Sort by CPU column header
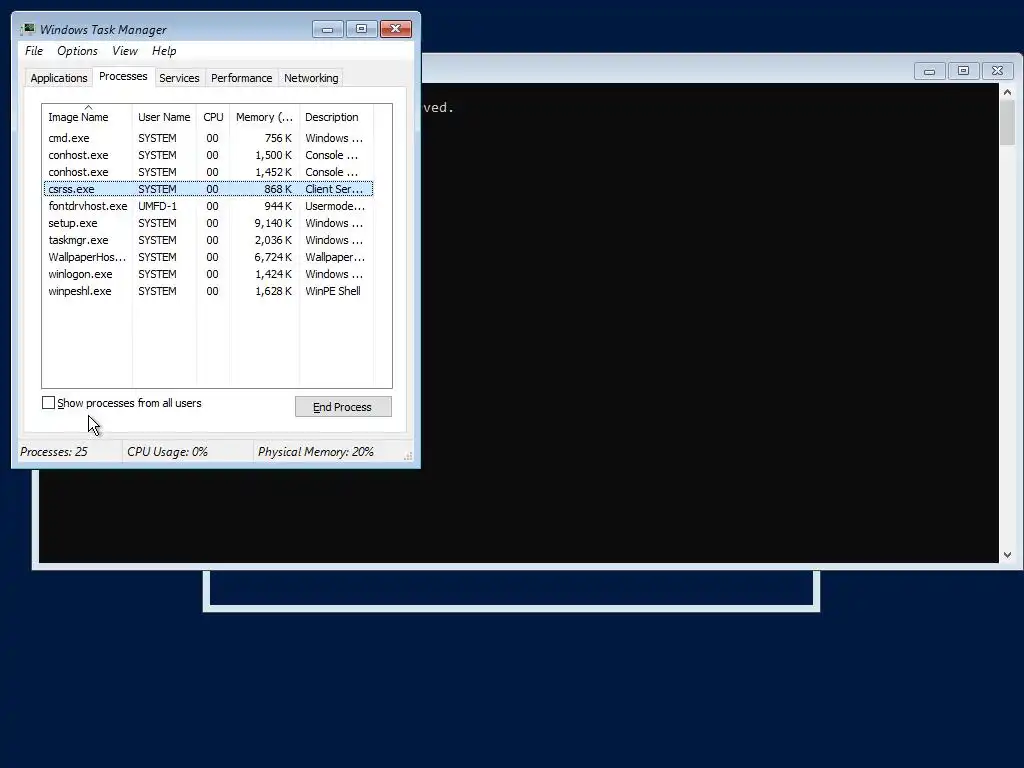This screenshot has width=1024, height=768. (x=213, y=117)
